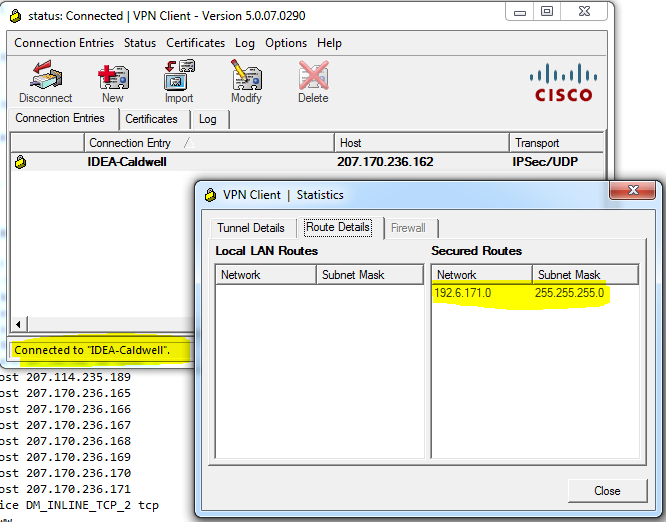Open the Connection Entries menu
This screenshot has width=666, height=522.
click(x=64, y=43)
